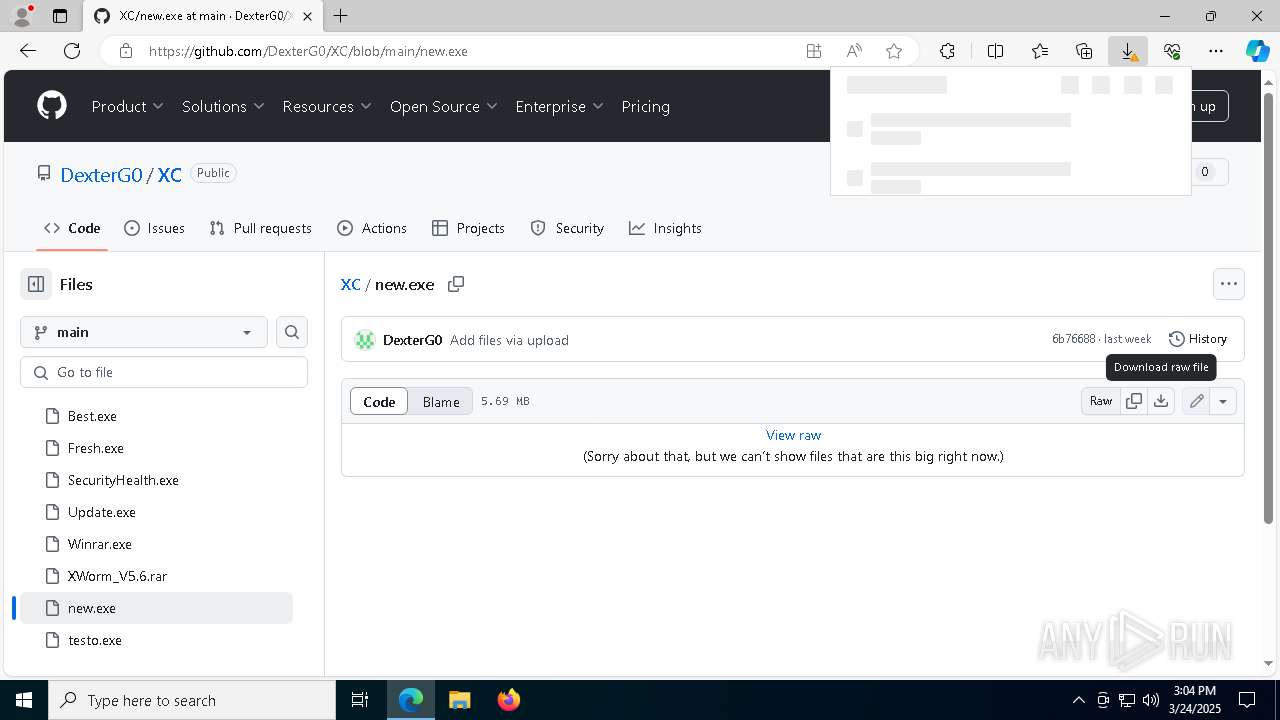Open the Copilot sidebar icon
Screen dimensions: 1280x720
point(1258,51)
